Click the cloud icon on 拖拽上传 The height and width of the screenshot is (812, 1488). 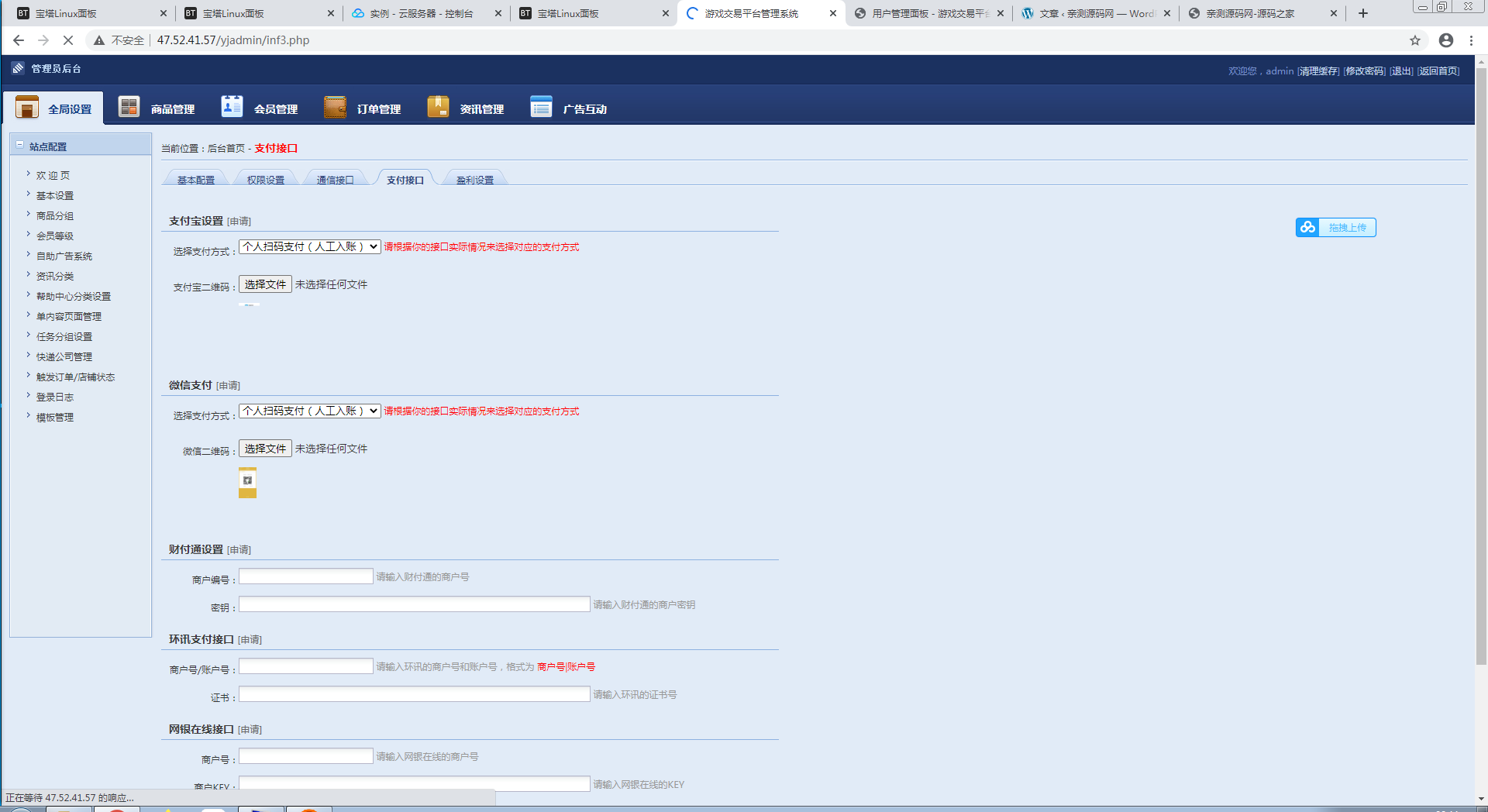pyautogui.click(x=1308, y=227)
